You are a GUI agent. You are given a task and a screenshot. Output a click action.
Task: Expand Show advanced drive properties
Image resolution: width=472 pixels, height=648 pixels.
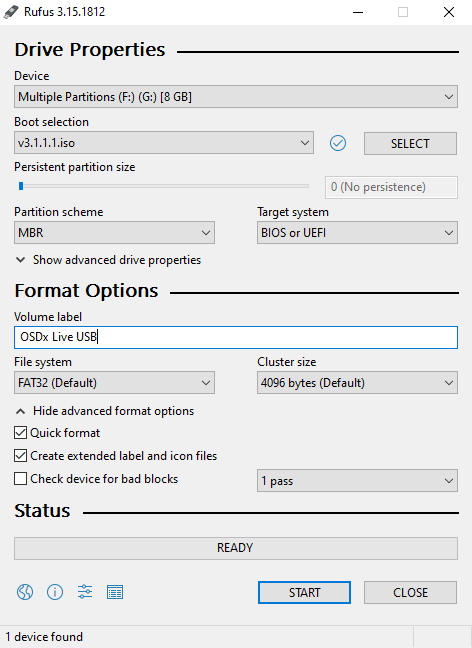tap(108, 260)
